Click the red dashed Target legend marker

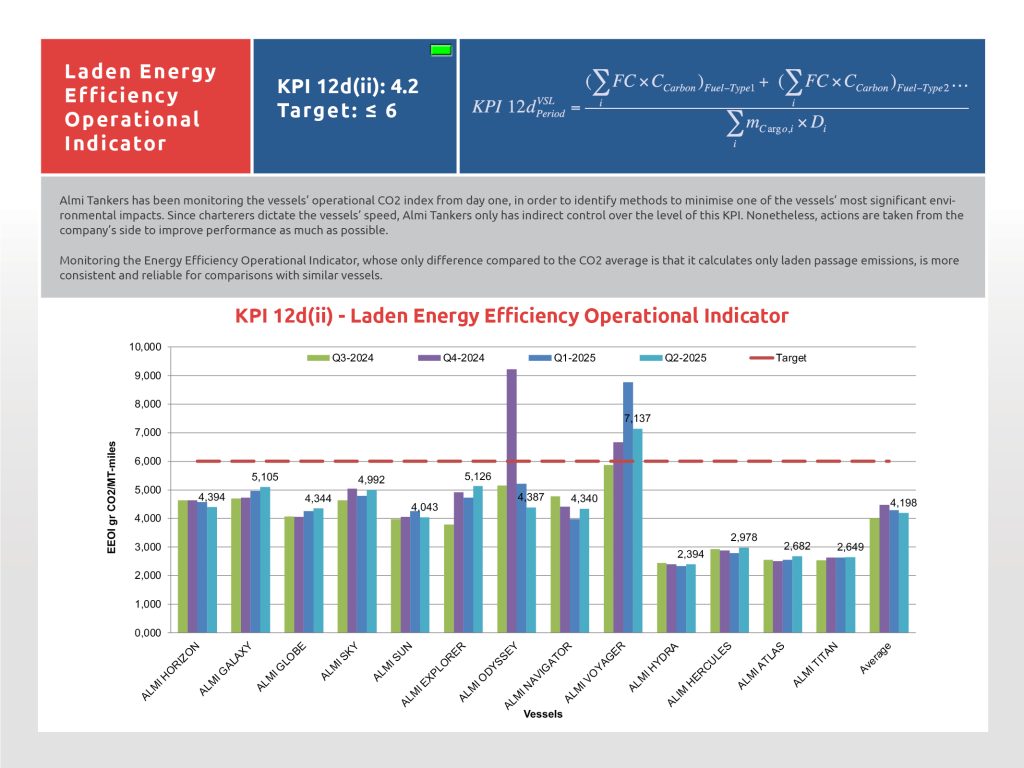click(761, 358)
